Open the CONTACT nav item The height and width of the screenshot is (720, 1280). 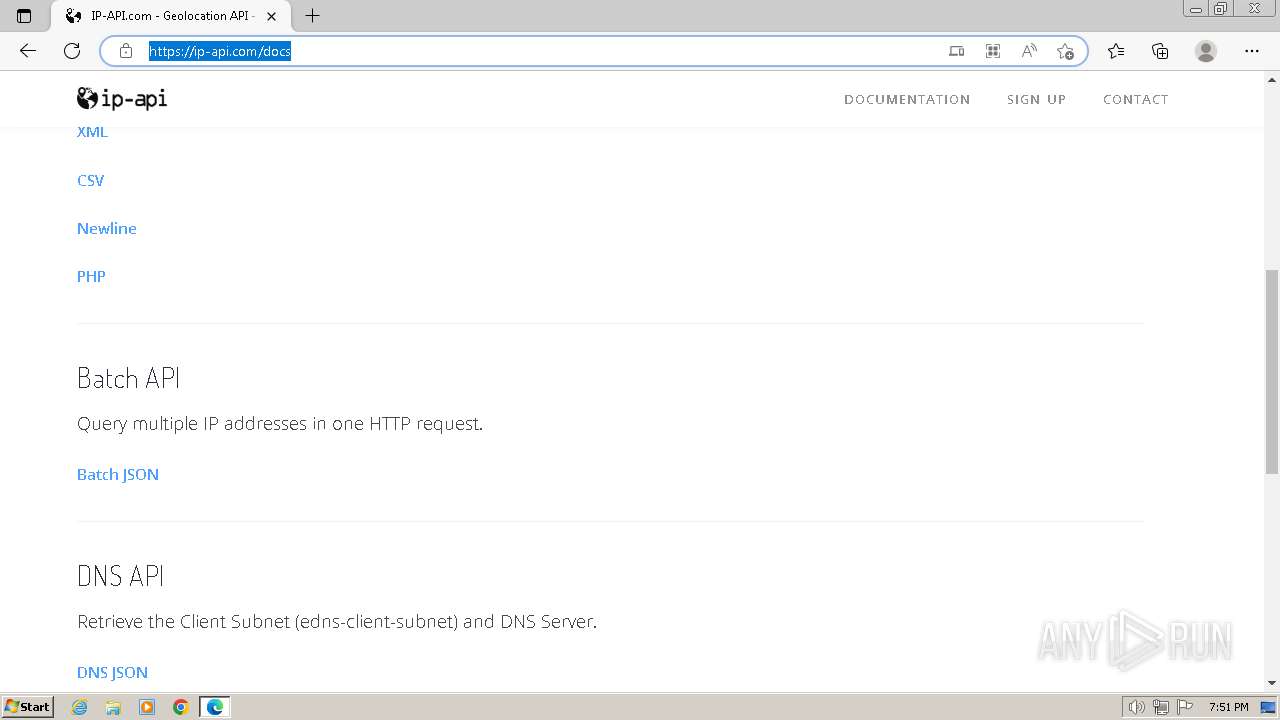(1135, 99)
